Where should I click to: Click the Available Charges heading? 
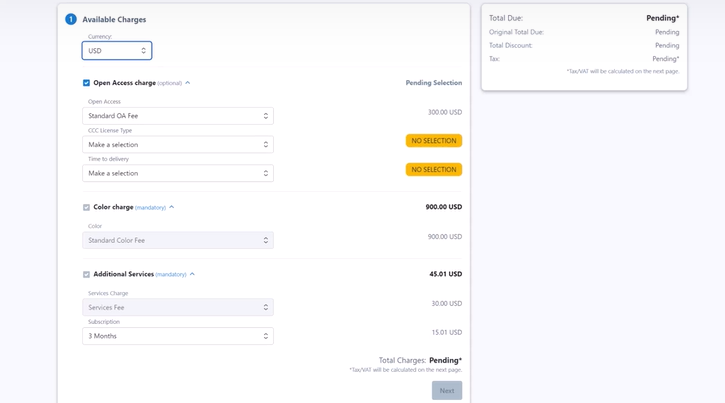point(114,19)
